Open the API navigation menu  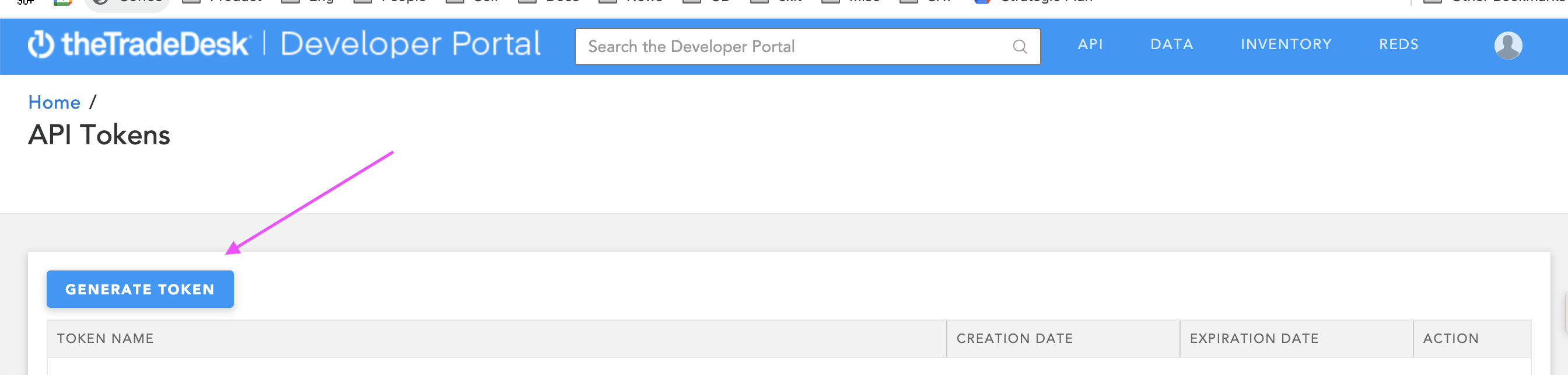1091,44
